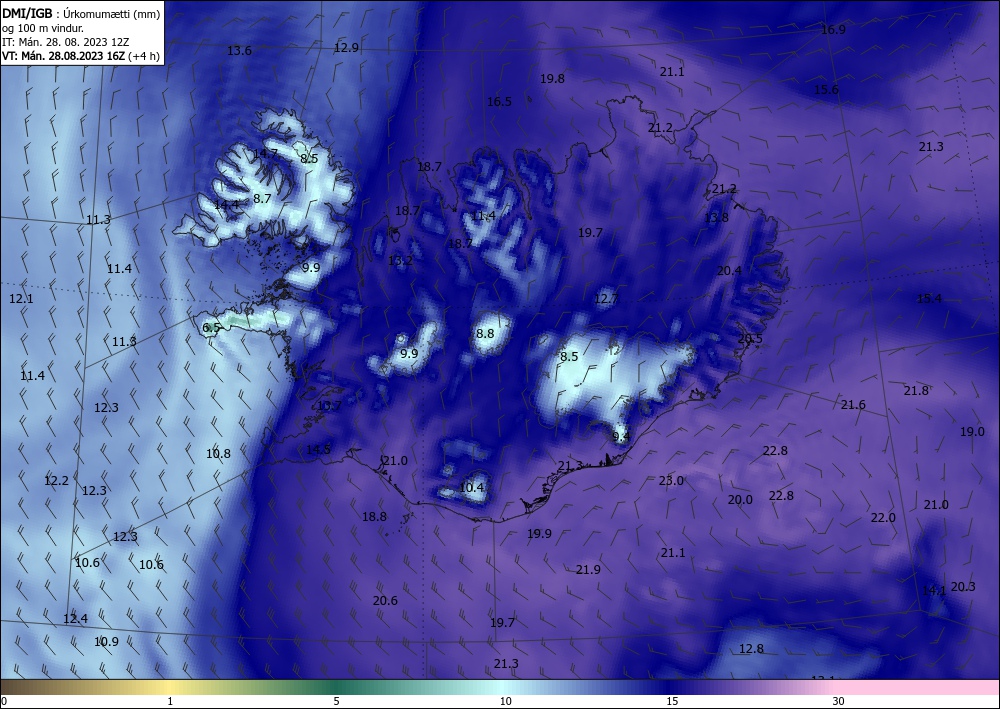Click the map value 12.7
Screen dimensions: 1000x709
point(607,299)
